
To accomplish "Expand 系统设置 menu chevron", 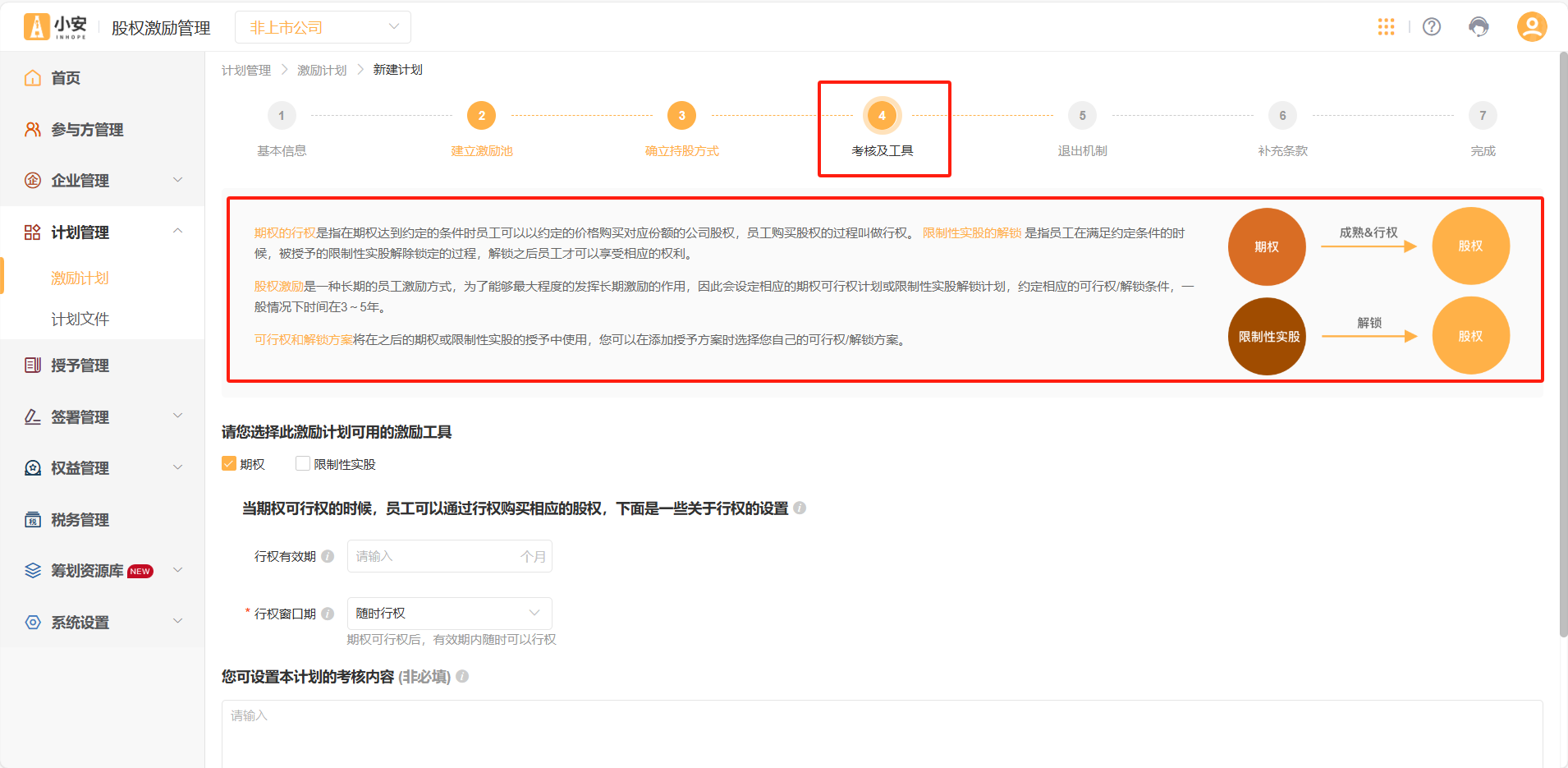I will point(178,622).
